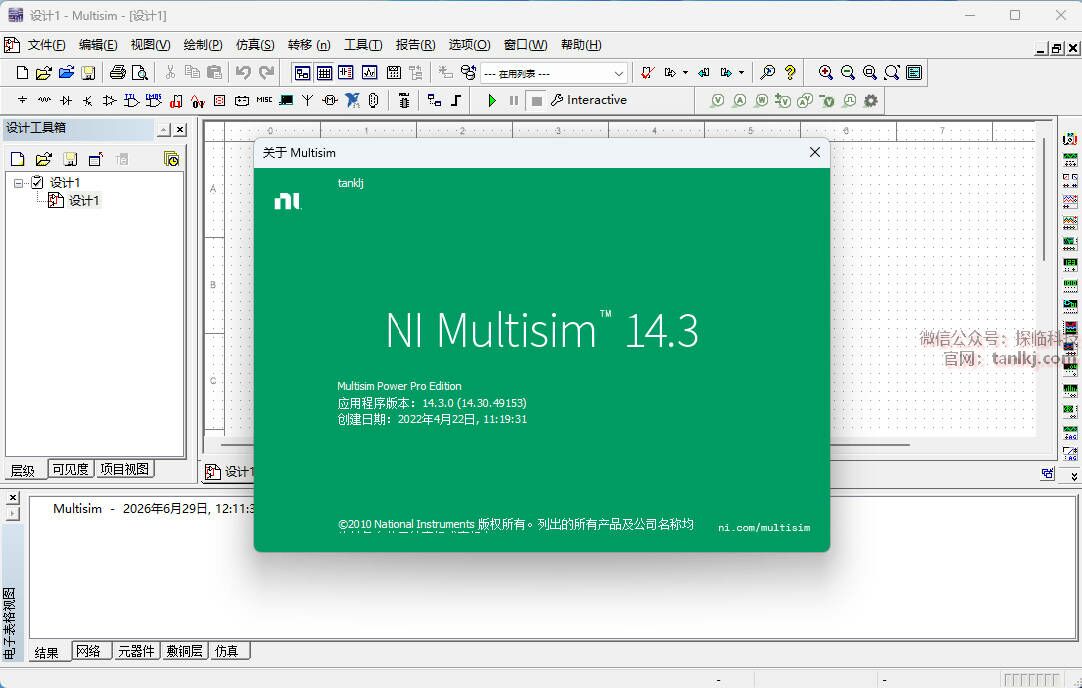Image resolution: width=1082 pixels, height=688 pixels.
Task: Open the 编辑(E) menu
Action: point(98,45)
